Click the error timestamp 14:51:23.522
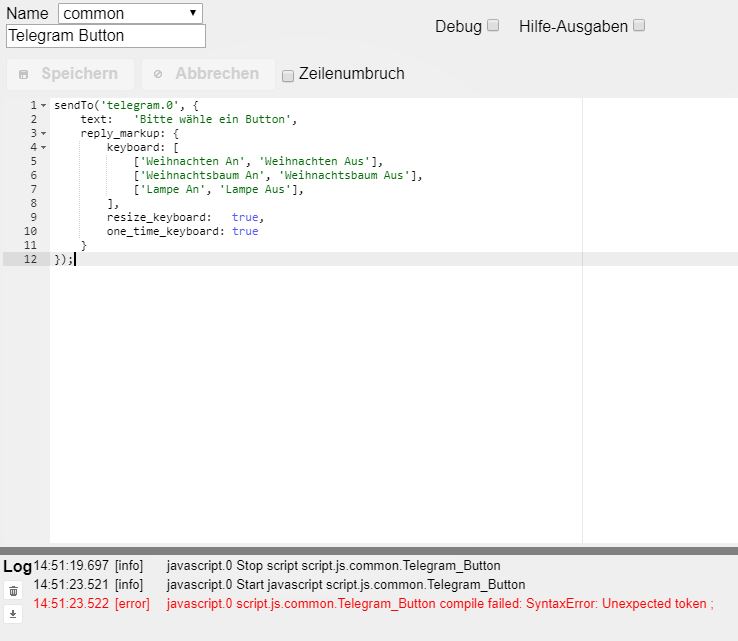Viewport: 738px width, 641px height. 71,603
